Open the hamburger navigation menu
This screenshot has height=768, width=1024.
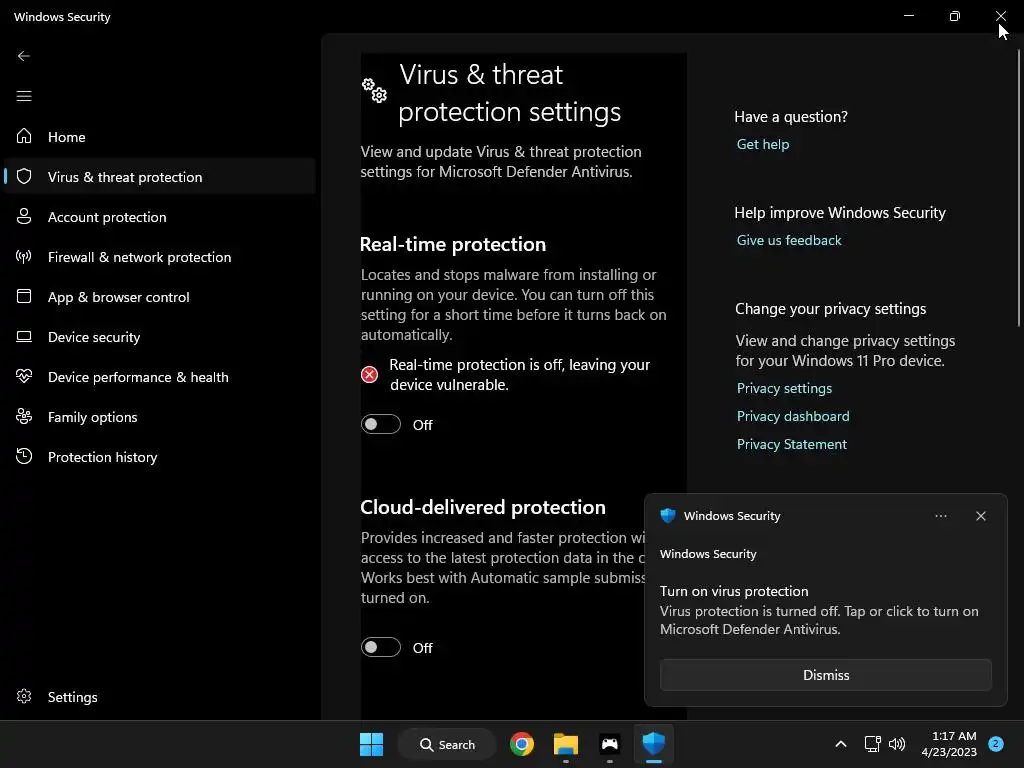pyautogui.click(x=24, y=96)
